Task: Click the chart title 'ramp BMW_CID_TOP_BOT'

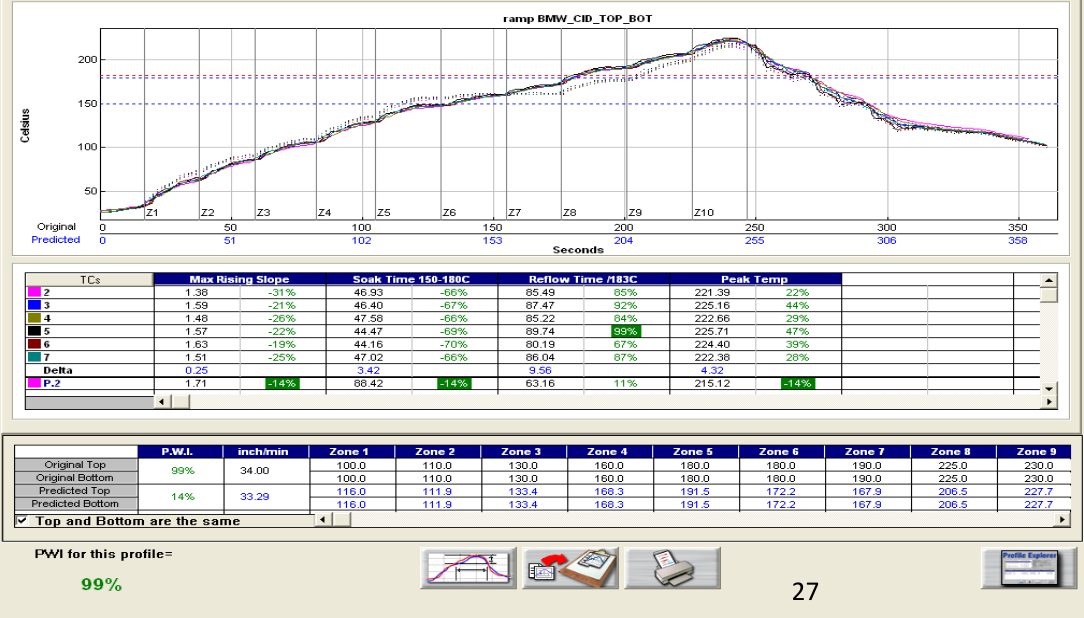Action: 577,19
